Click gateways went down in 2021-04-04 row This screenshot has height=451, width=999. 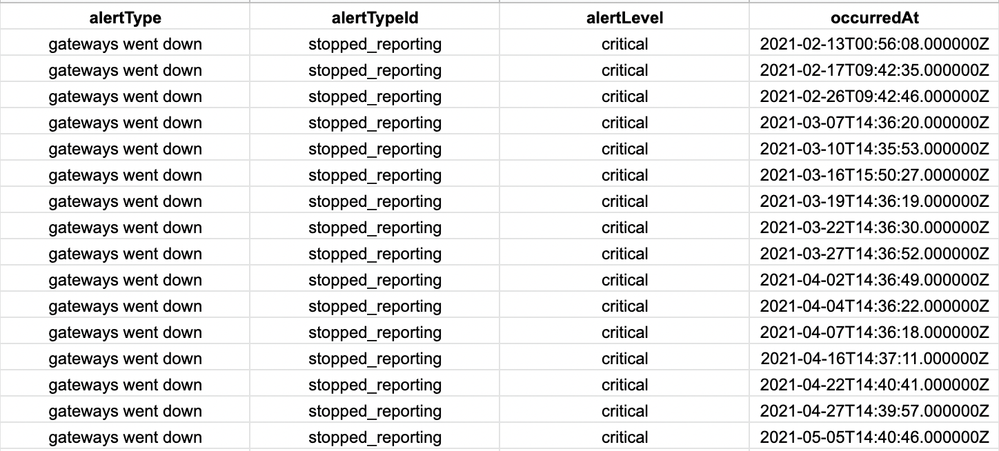[x=125, y=306]
